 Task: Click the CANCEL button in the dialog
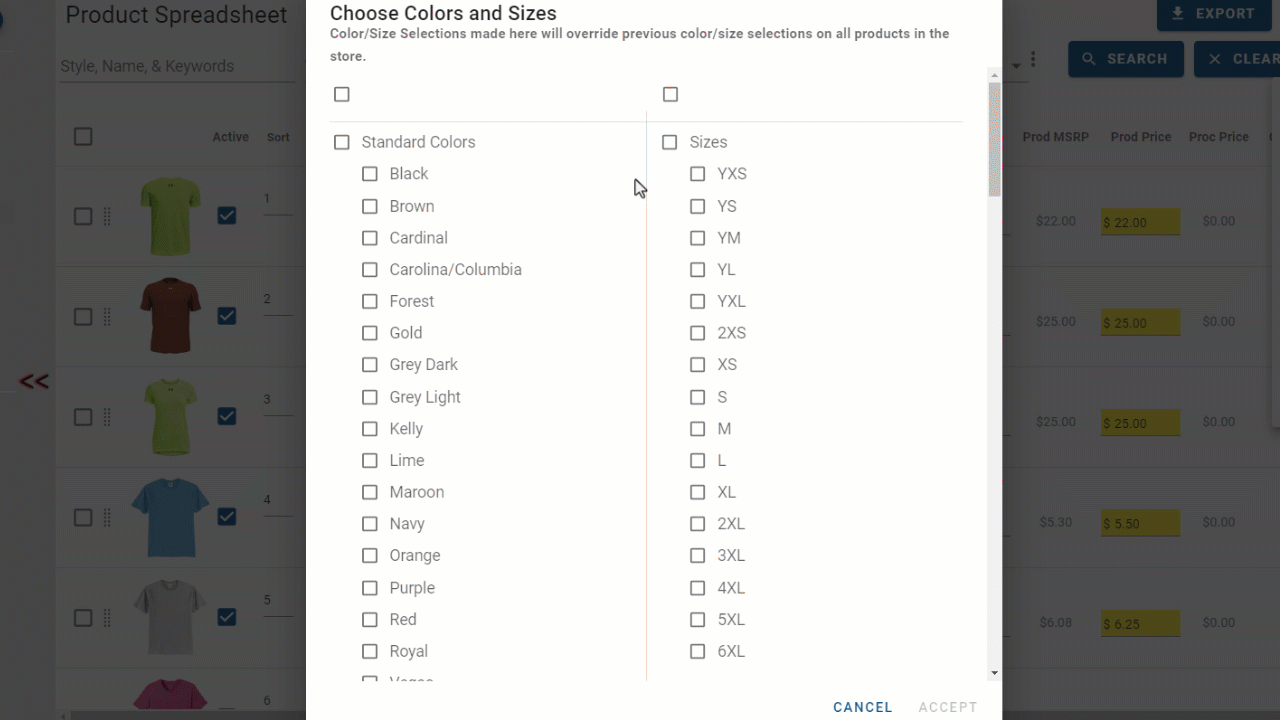click(x=862, y=707)
